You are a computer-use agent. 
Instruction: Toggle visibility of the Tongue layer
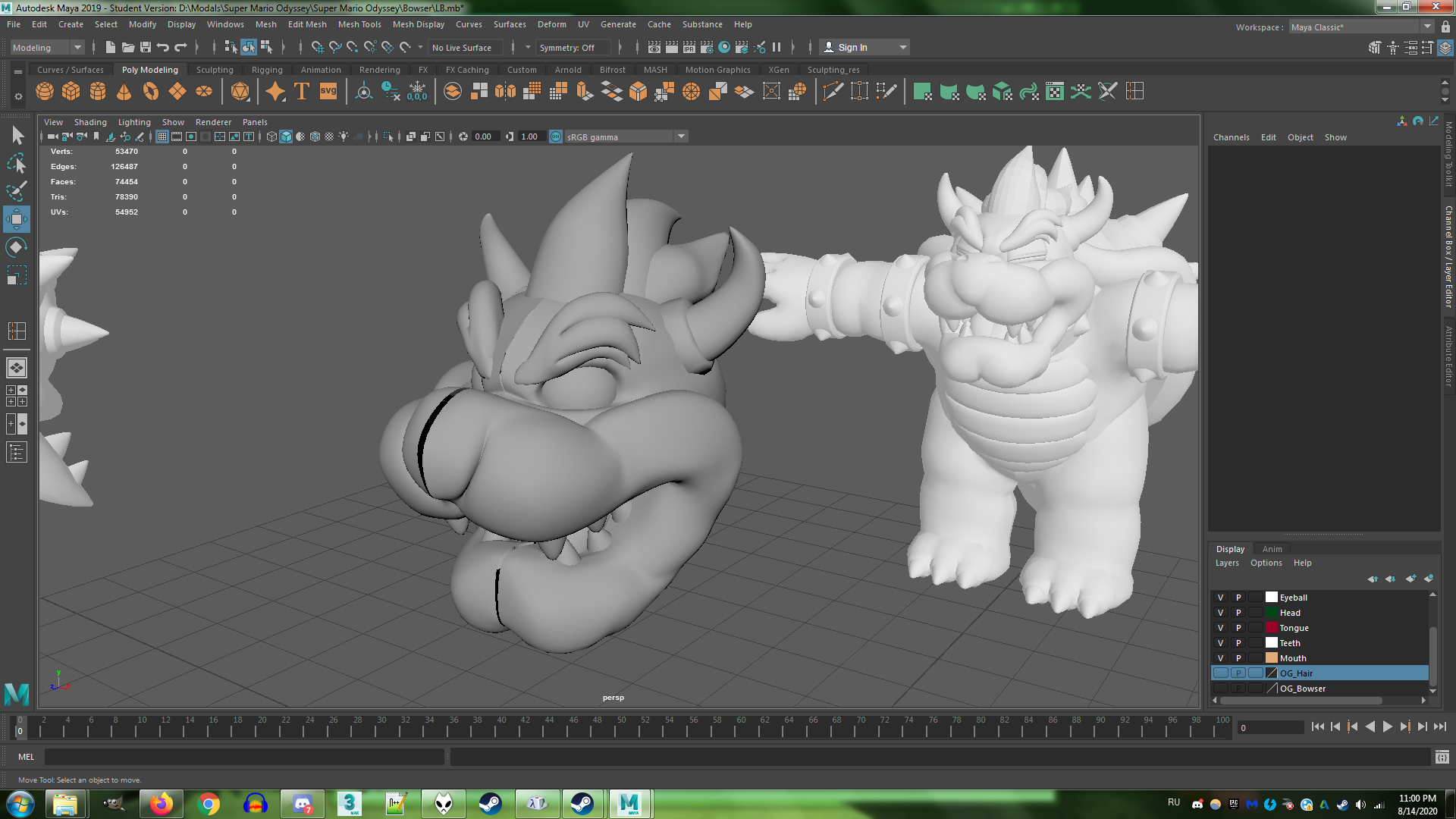[1221, 628]
